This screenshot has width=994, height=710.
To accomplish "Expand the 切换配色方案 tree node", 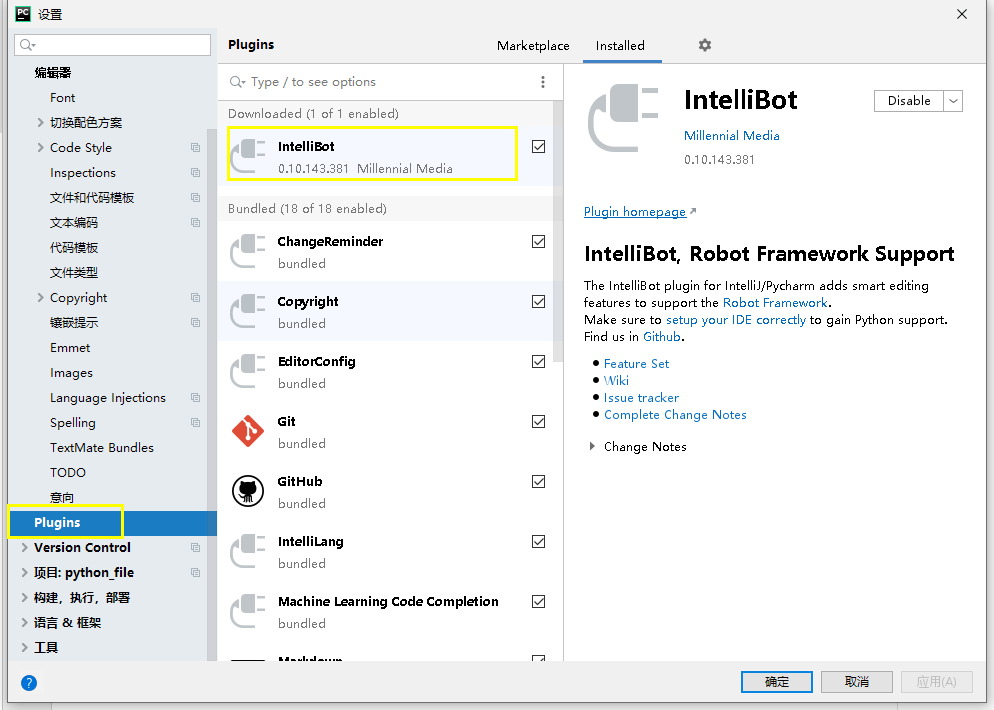I will pyautogui.click(x=41, y=122).
